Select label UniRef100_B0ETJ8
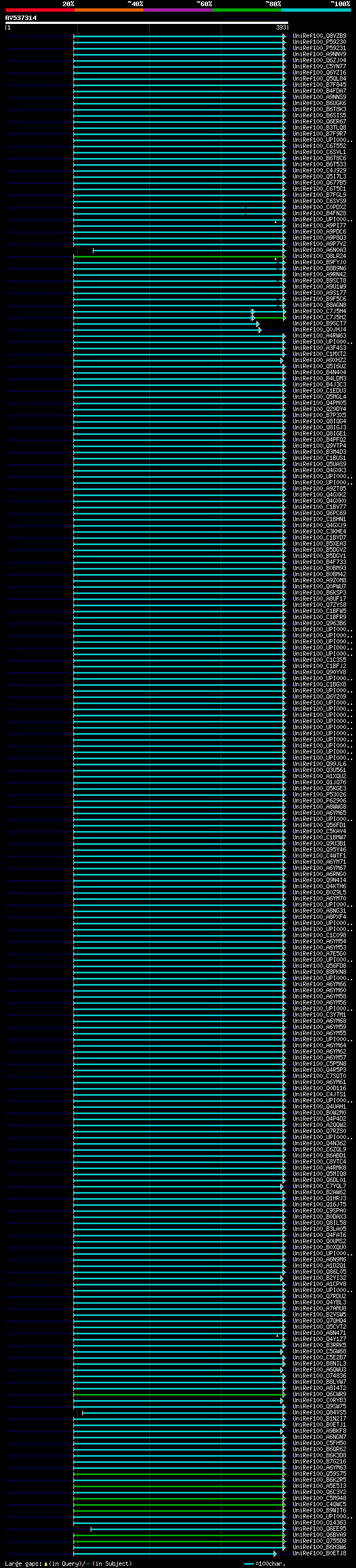The width and height of the screenshot is (356, 1568). point(319,1553)
